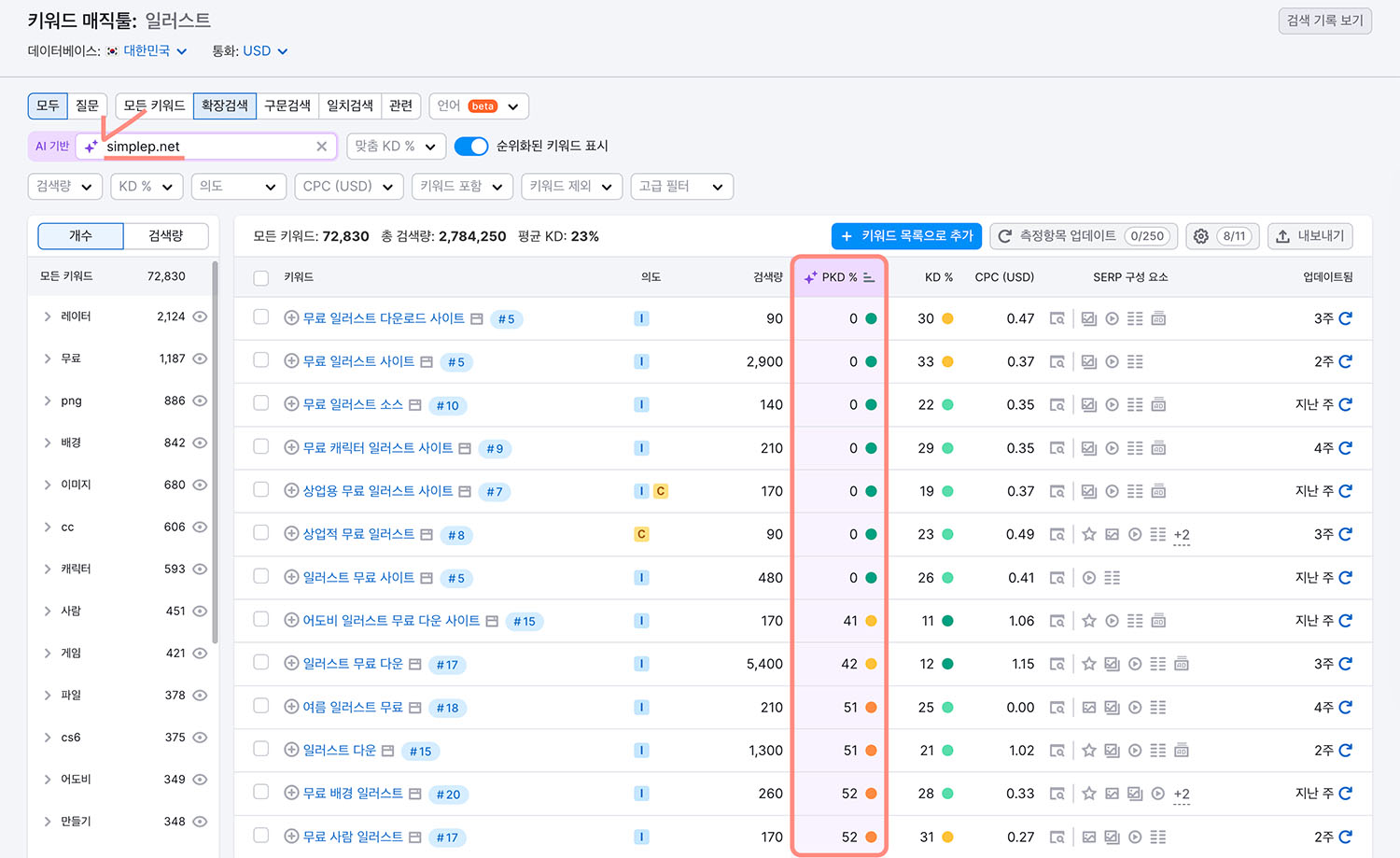Change the 대한민국 database selector
The height and width of the screenshot is (858, 1400).
click(154, 51)
